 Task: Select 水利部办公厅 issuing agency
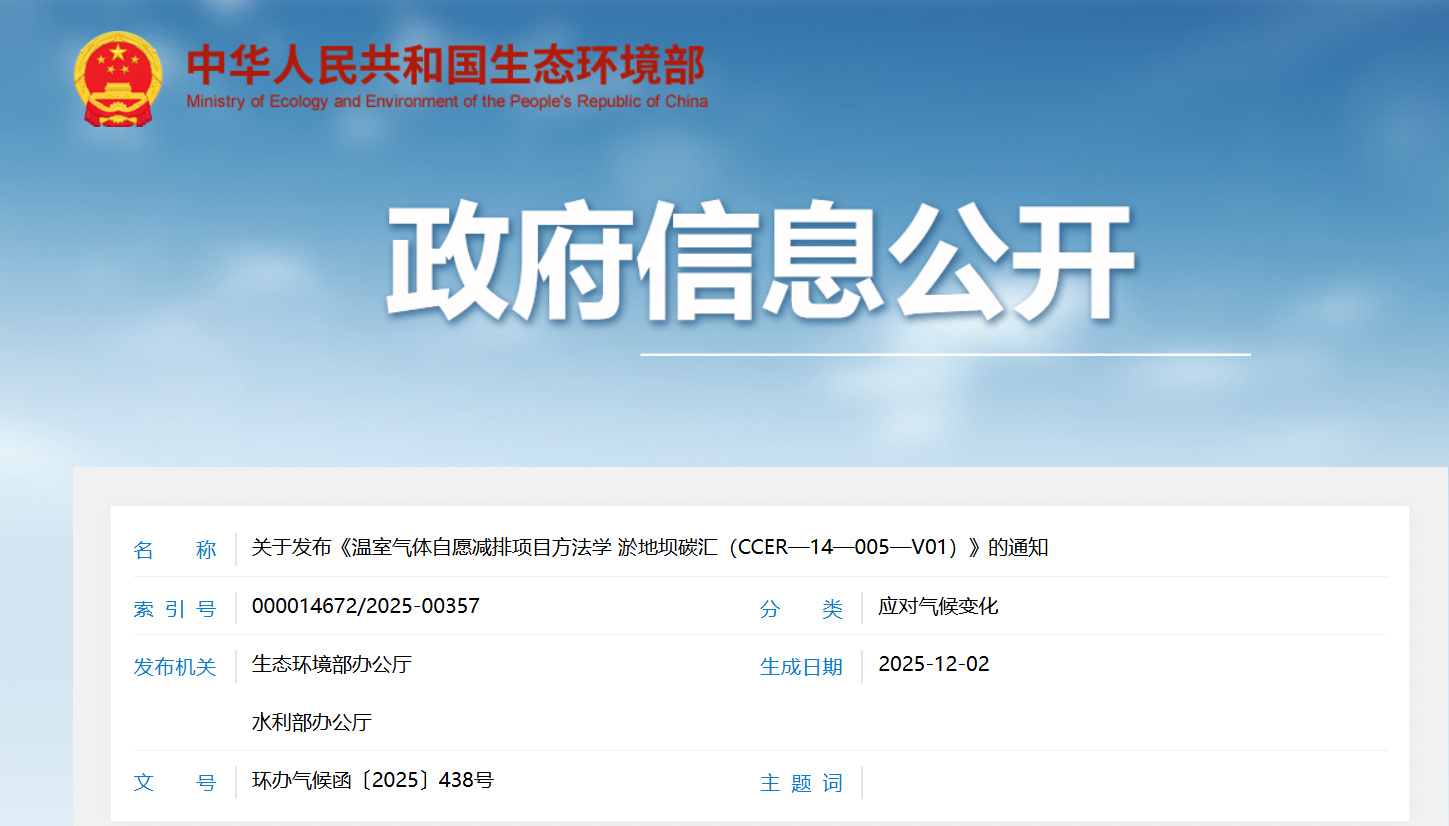[311, 722]
